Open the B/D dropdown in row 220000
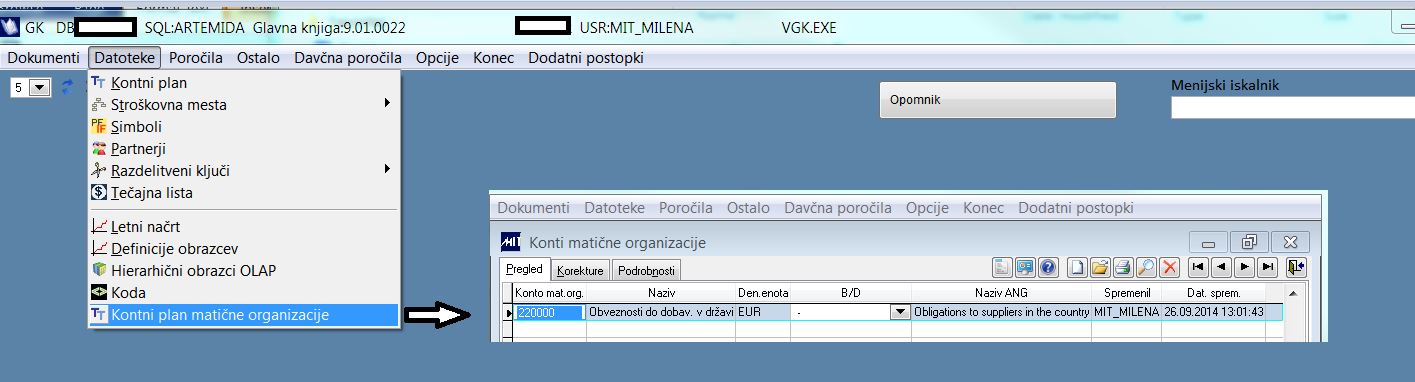The image size is (1415, 382). tap(900, 312)
